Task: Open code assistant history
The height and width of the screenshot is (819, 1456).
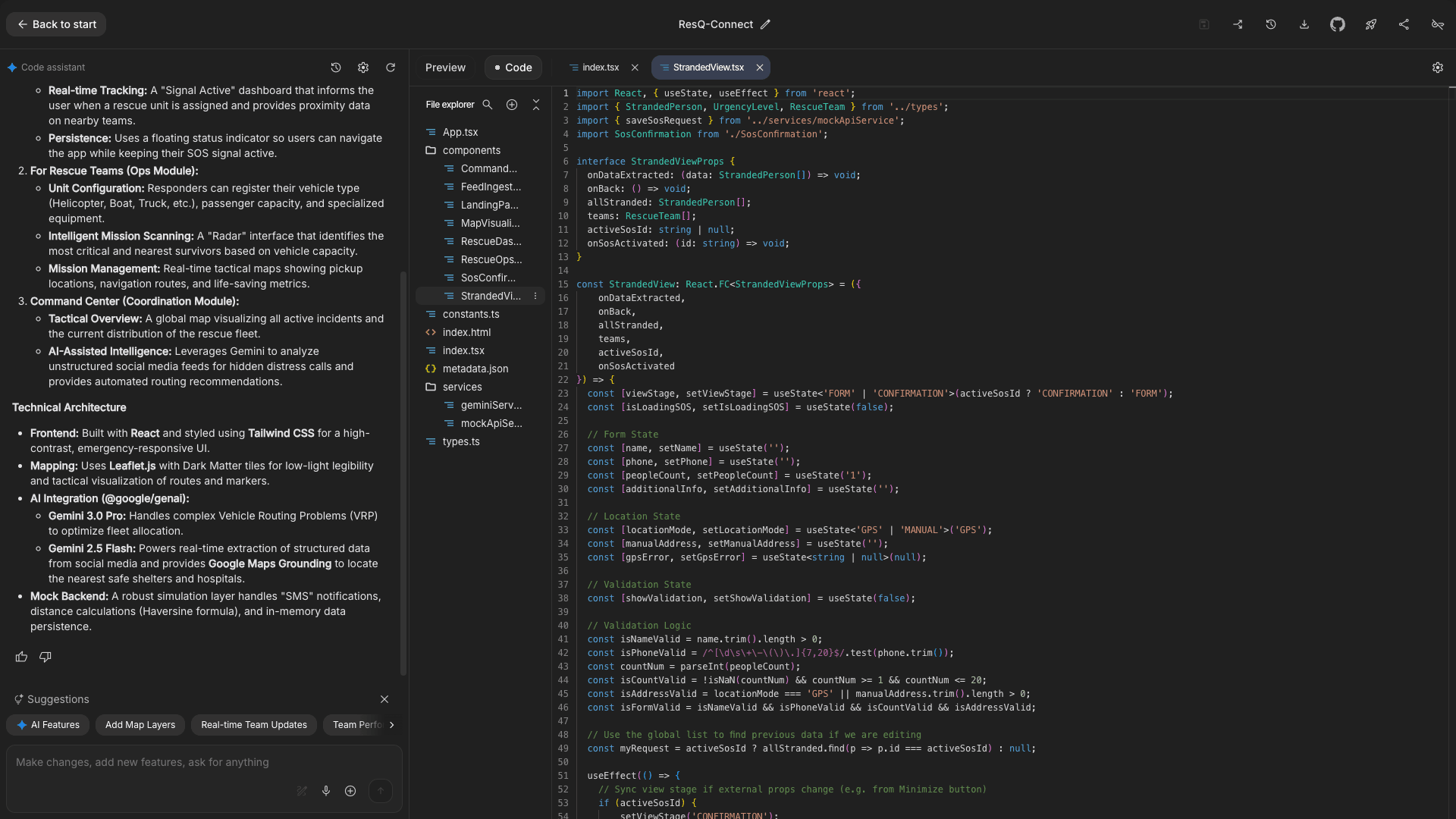Action: pyautogui.click(x=336, y=67)
